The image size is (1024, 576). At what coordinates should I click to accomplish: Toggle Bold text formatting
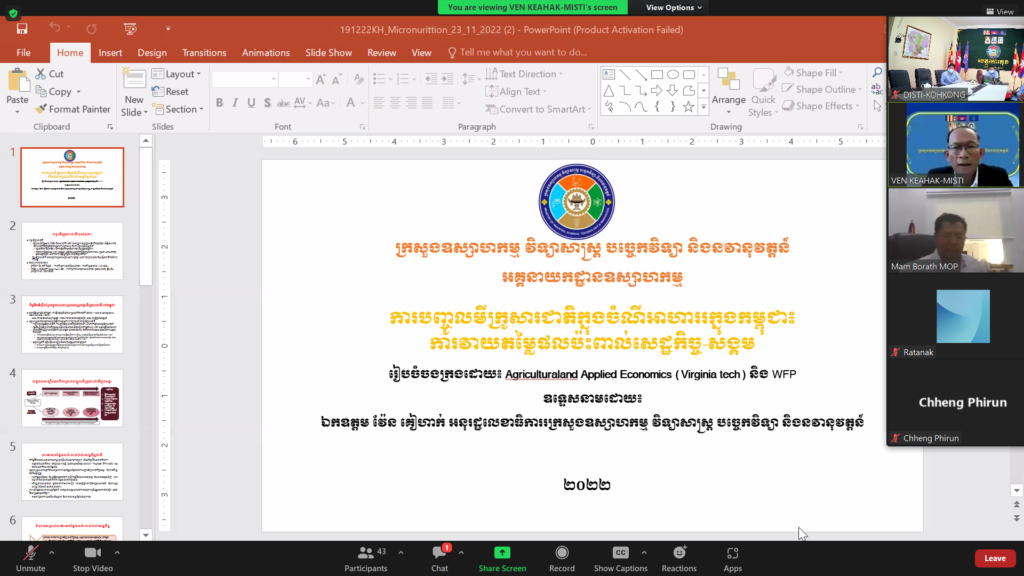(220, 103)
